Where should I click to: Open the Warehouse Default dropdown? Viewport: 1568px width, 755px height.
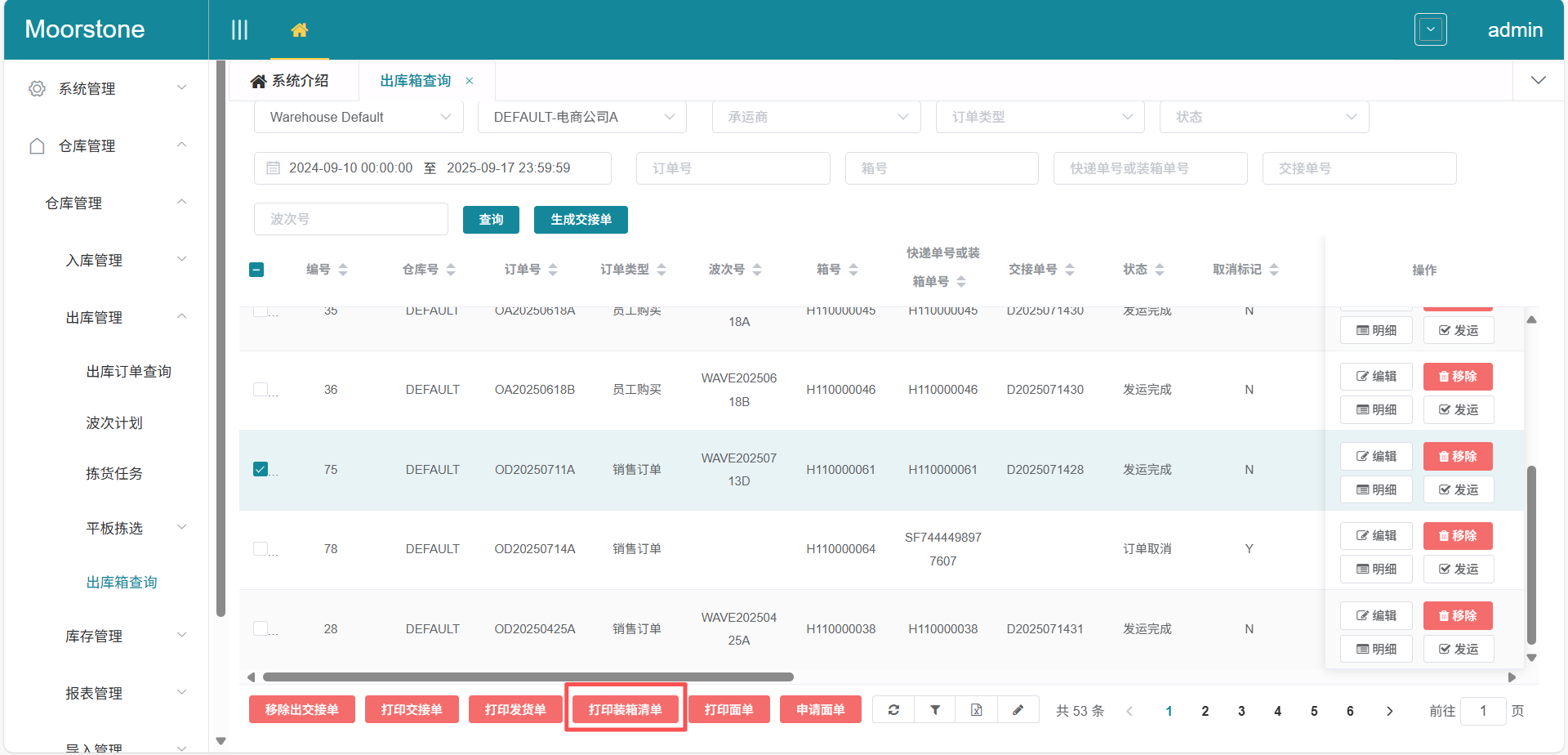click(x=359, y=117)
